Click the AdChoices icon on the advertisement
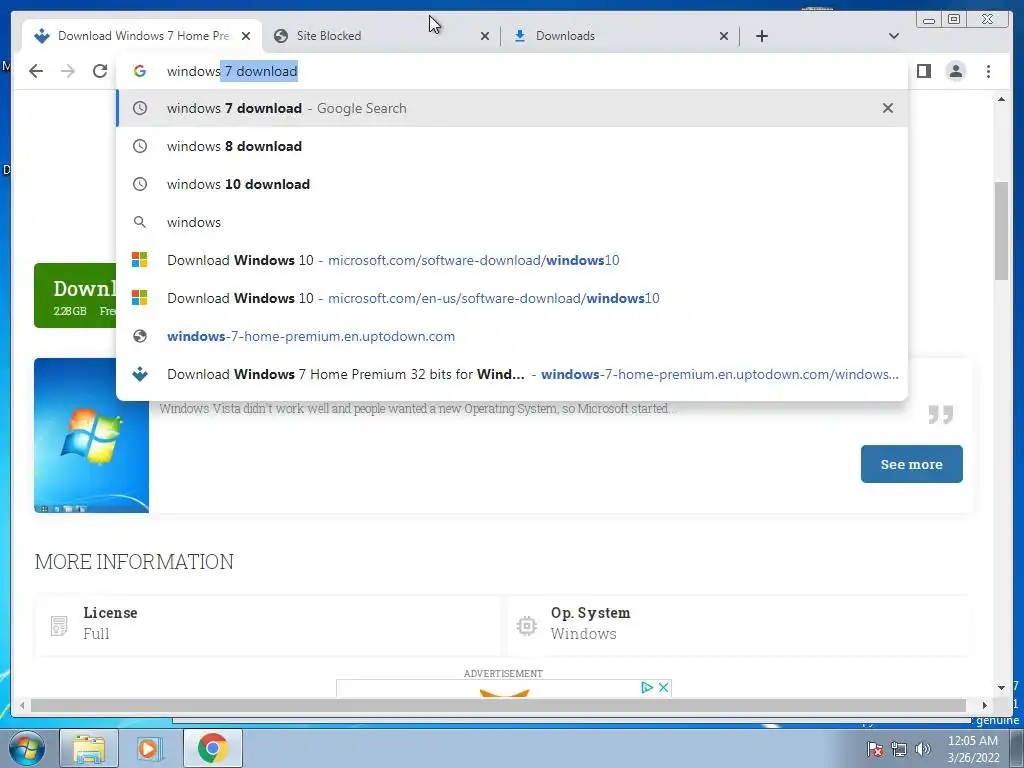The height and width of the screenshot is (768, 1024). tap(647, 687)
